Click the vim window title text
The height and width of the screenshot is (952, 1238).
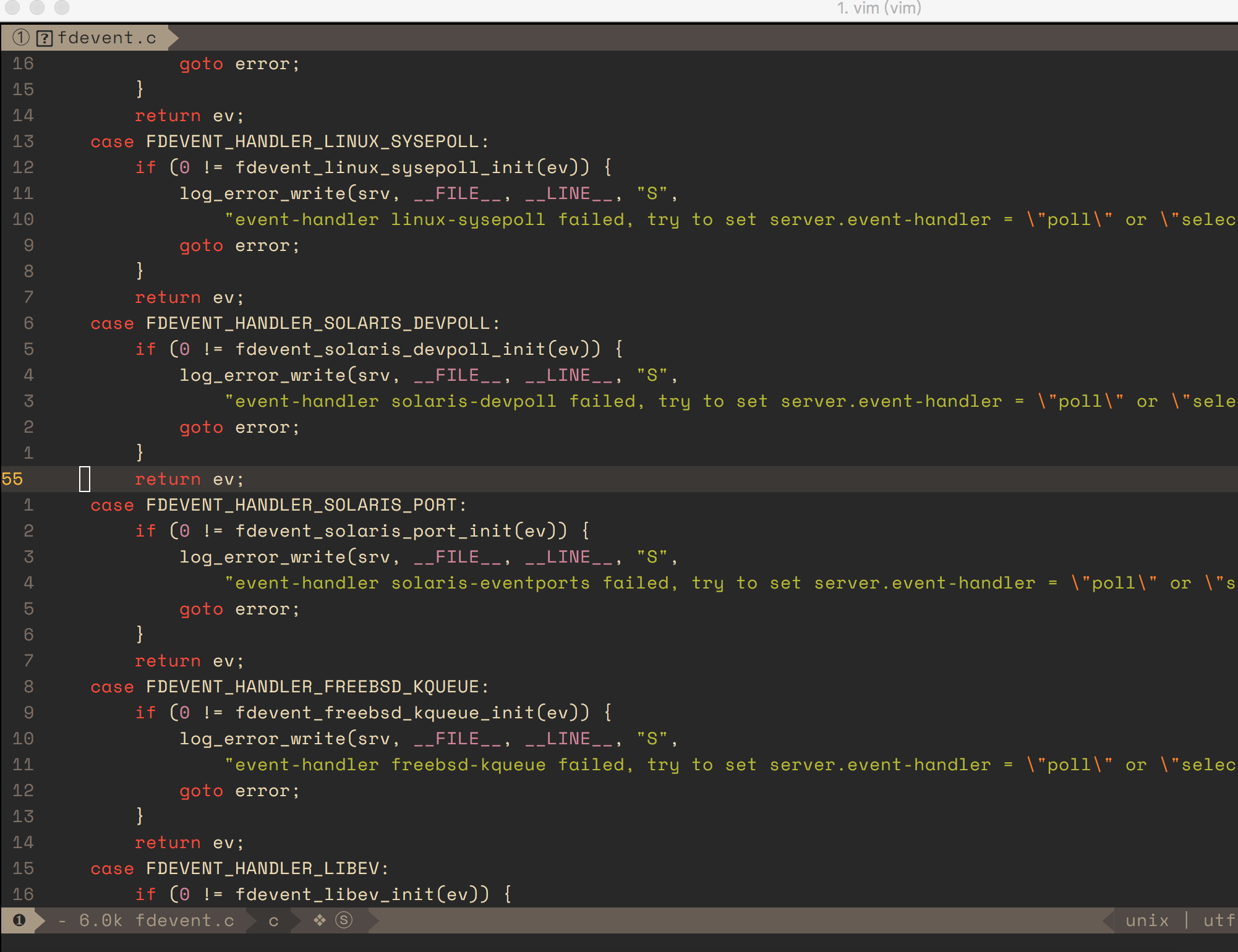(x=879, y=8)
